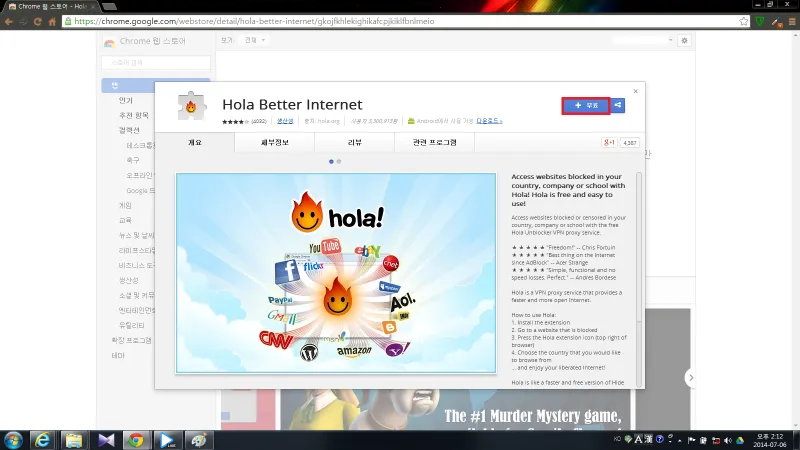The image size is (800, 450).
Task: Open the media player taskbar icon
Action: click(167, 440)
